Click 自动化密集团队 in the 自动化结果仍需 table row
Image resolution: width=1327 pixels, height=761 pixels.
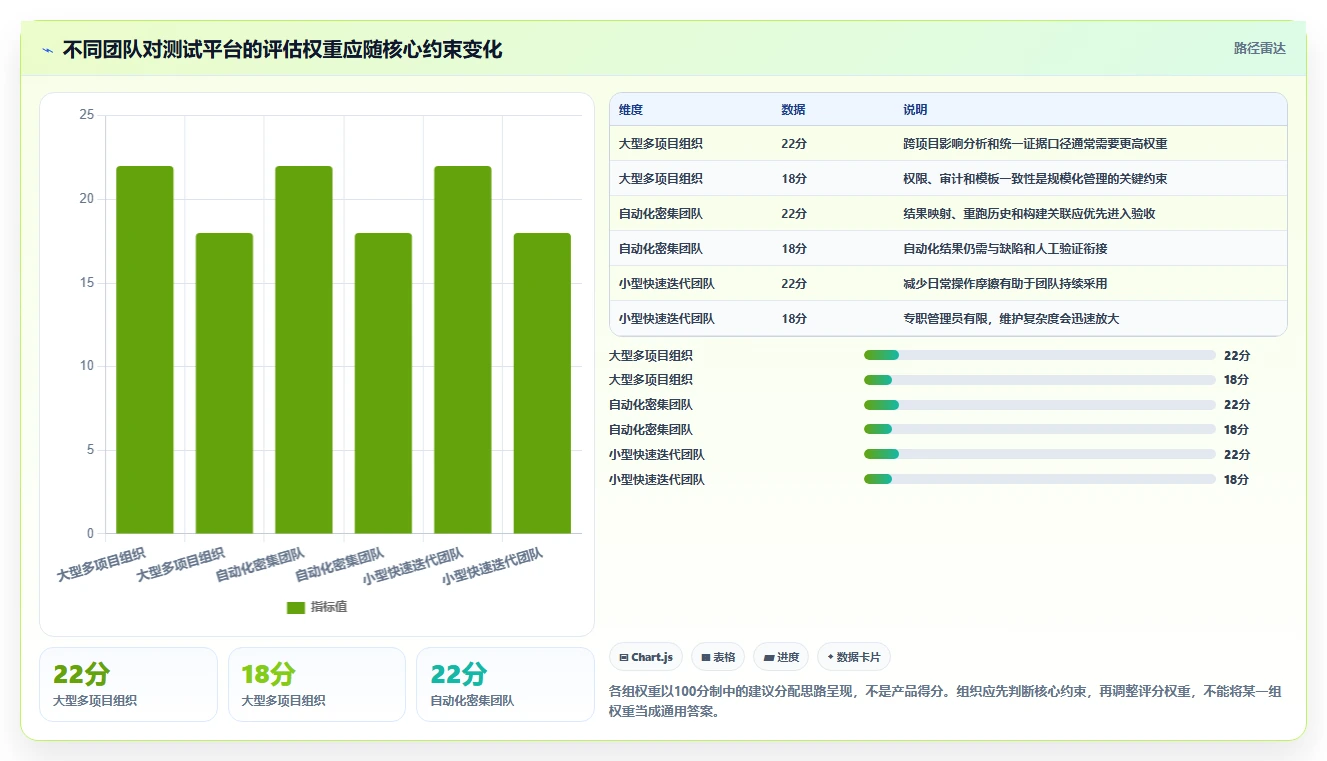(x=661, y=249)
